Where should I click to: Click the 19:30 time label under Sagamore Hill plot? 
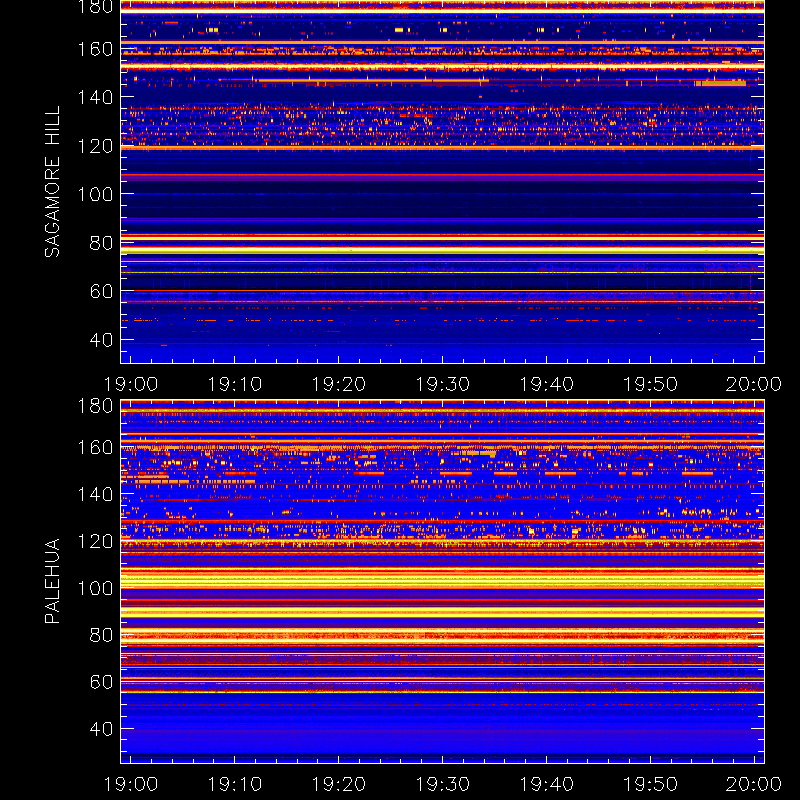pos(442,384)
